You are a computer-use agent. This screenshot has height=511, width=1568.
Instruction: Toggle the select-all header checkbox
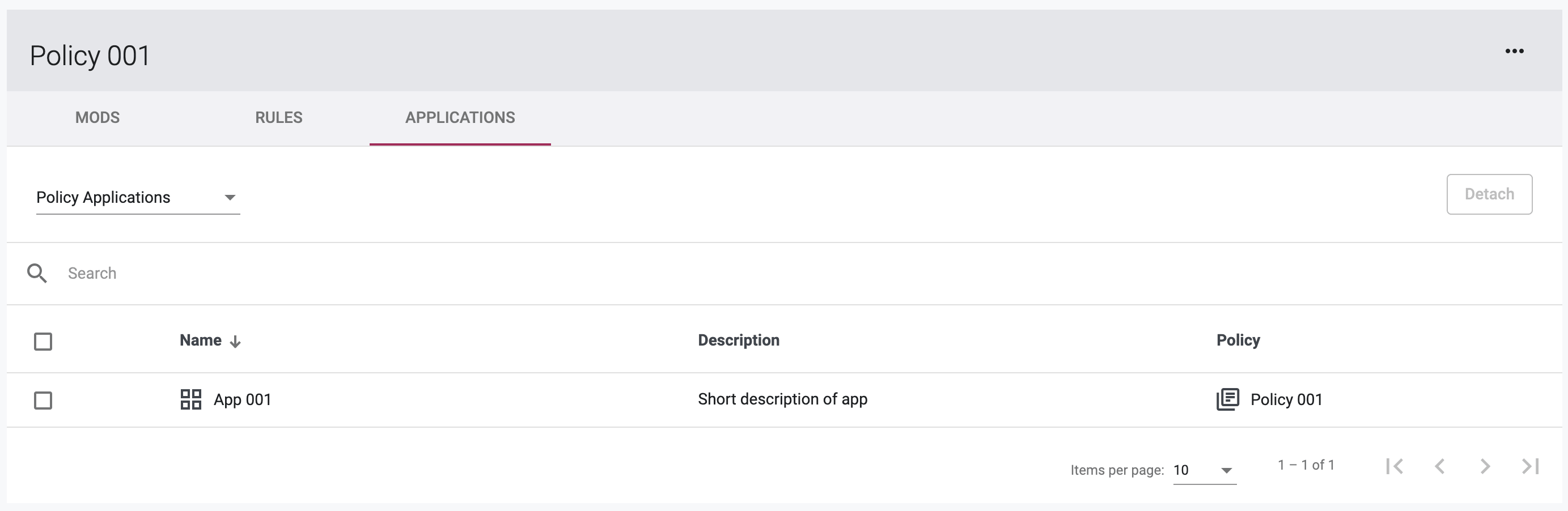(43, 341)
